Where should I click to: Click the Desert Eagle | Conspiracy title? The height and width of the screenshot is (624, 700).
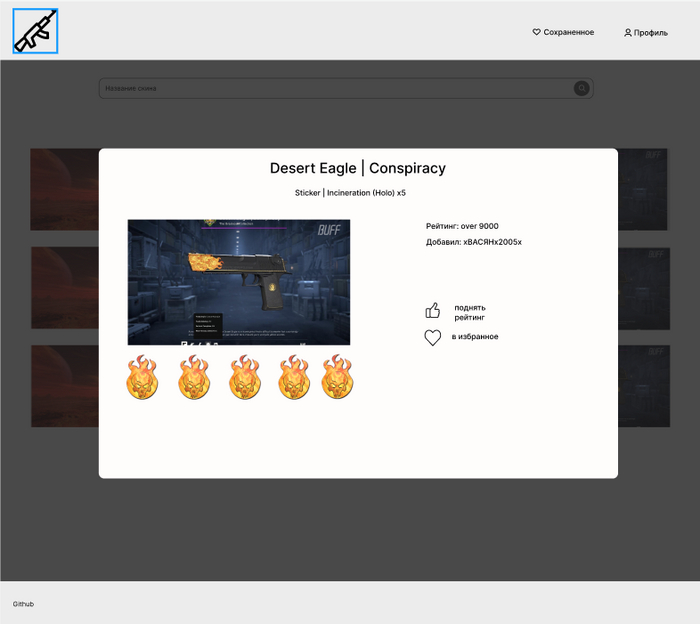pyautogui.click(x=358, y=168)
